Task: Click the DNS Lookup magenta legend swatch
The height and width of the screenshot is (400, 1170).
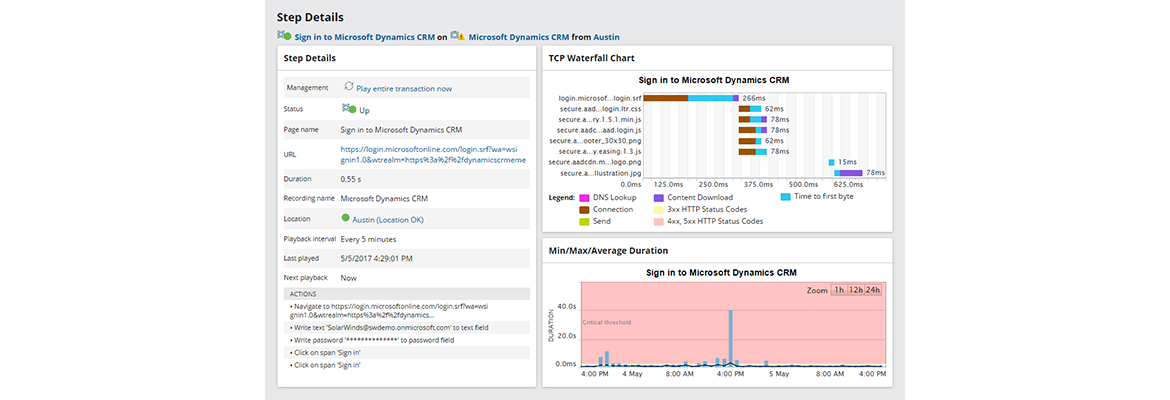Action: pyautogui.click(x=584, y=198)
